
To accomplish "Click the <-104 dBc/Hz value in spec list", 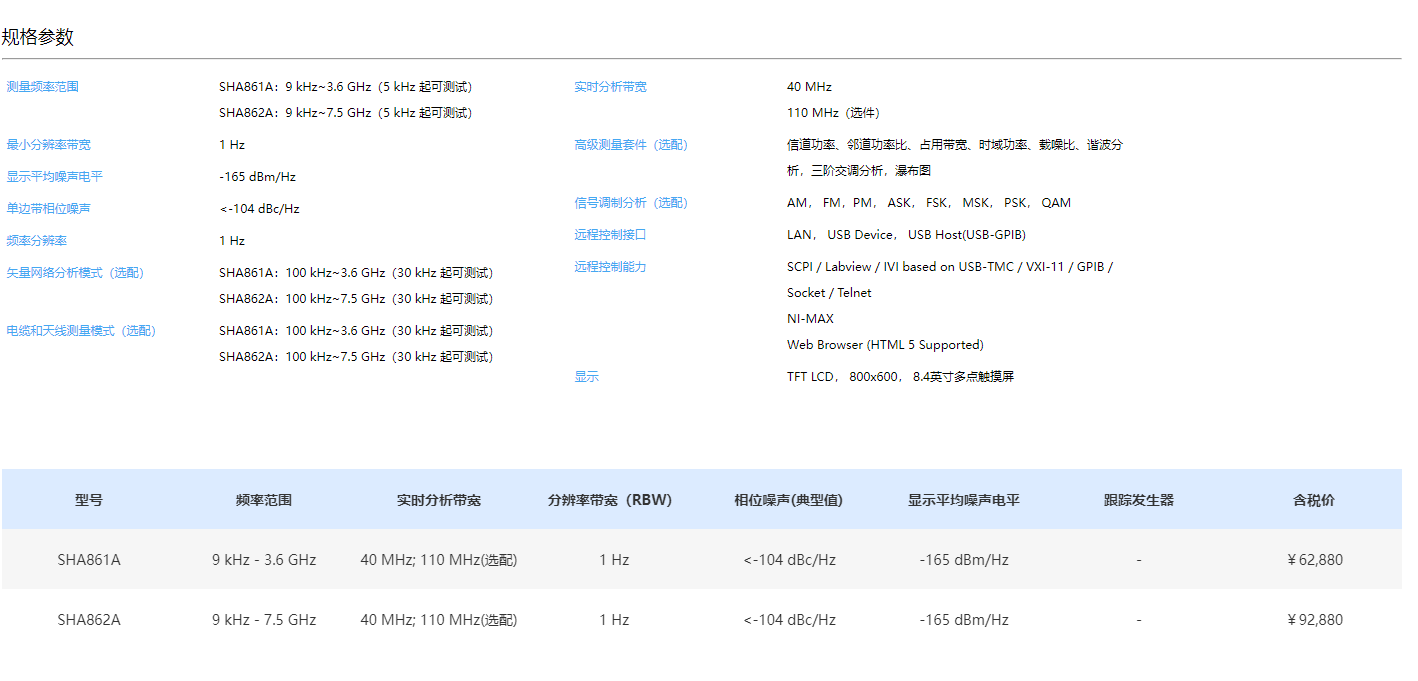I will [x=259, y=209].
